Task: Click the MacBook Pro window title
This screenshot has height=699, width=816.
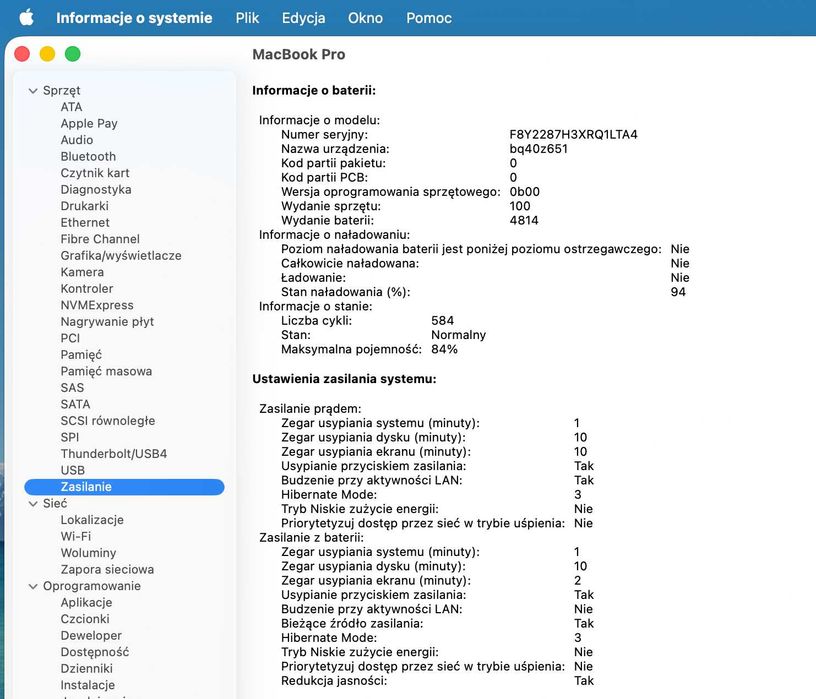Action: pos(299,54)
